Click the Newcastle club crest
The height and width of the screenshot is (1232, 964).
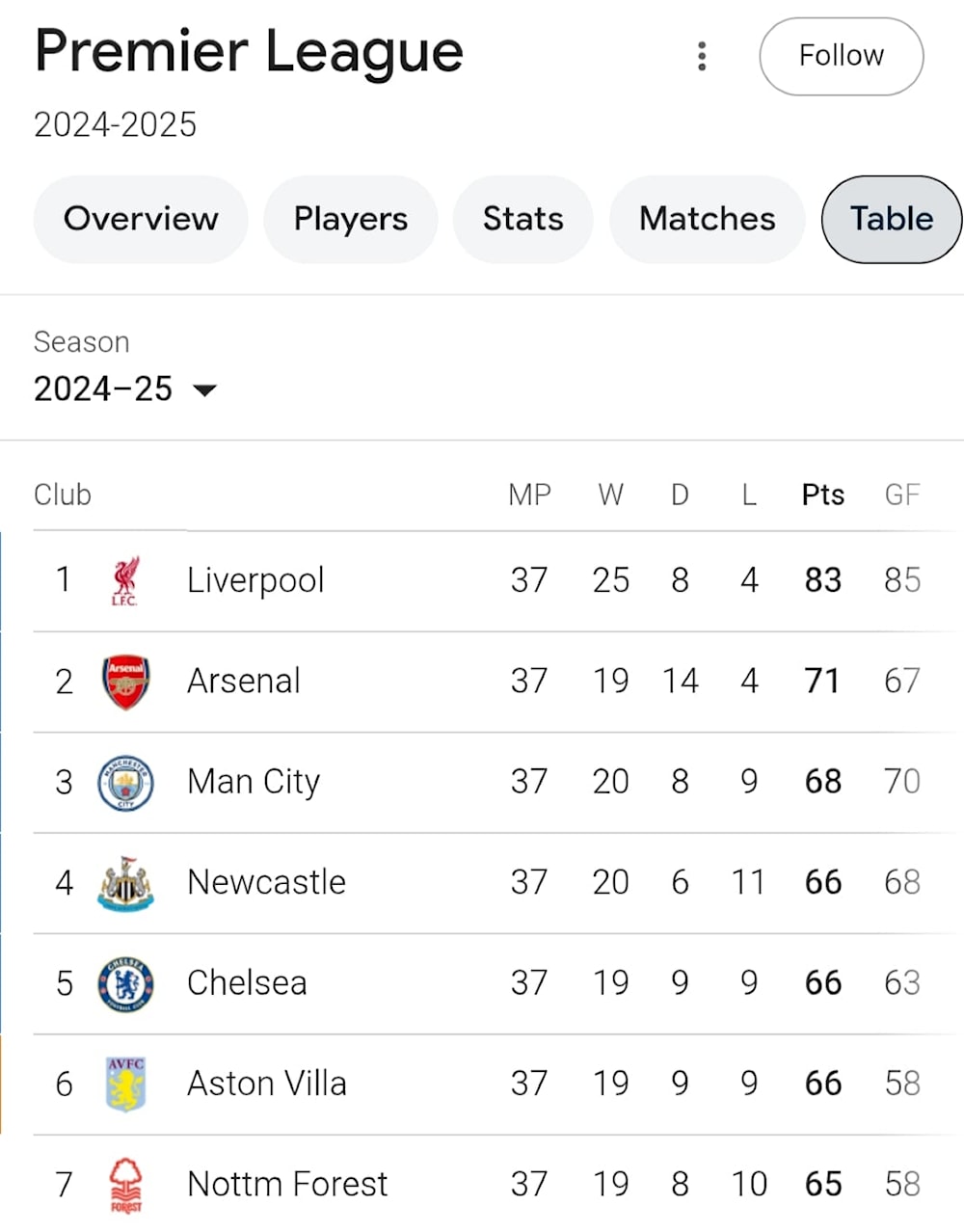click(x=125, y=883)
